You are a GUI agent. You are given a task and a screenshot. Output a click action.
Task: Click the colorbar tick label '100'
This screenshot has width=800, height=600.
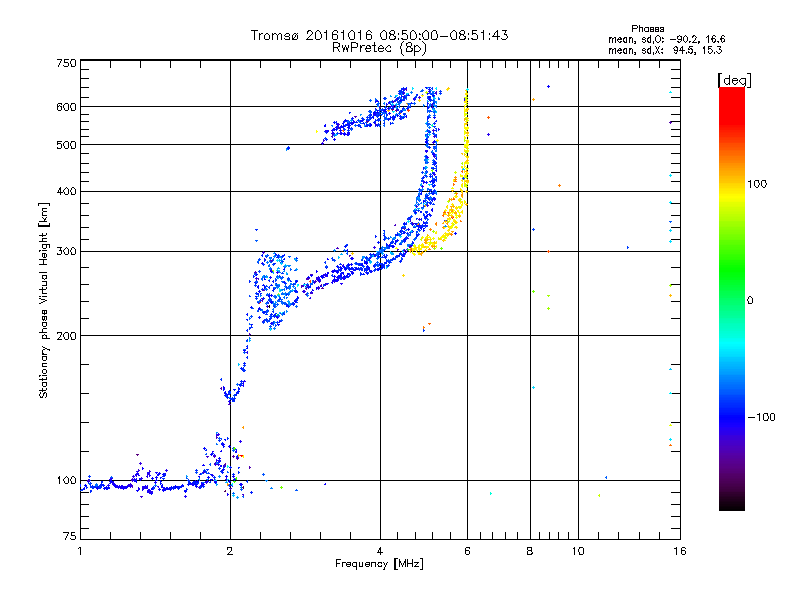(757, 184)
